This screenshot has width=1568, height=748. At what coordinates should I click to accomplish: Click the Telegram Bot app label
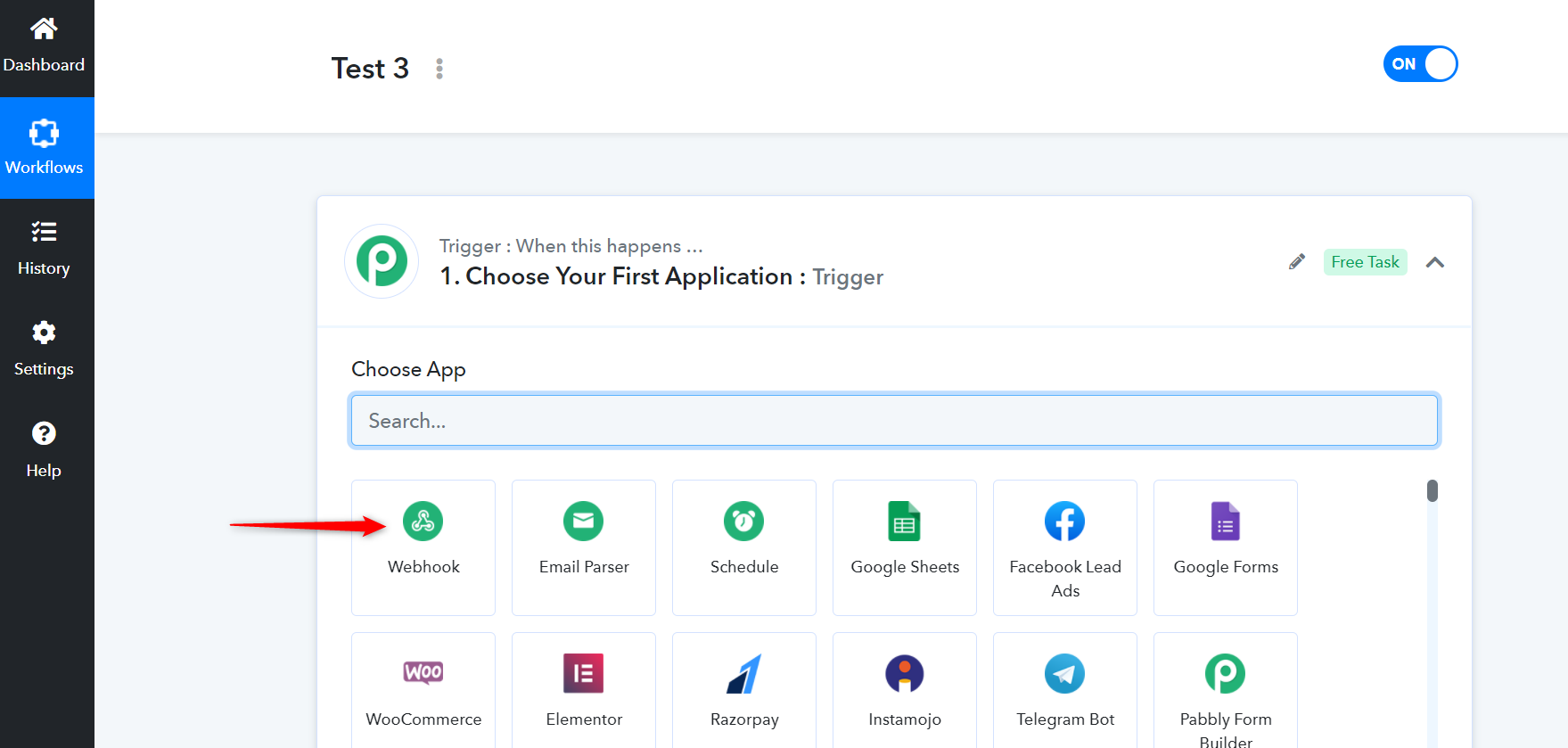pyautogui.click(x=1065, y=719)
